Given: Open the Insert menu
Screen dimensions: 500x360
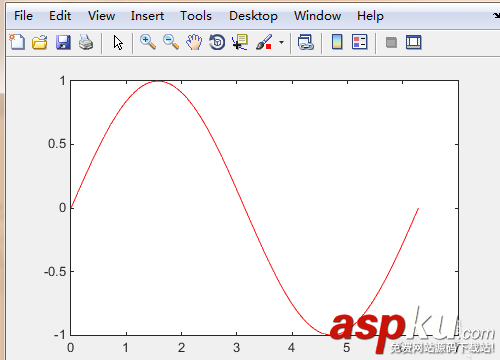Looking at the screenshot, I should 147,16.
